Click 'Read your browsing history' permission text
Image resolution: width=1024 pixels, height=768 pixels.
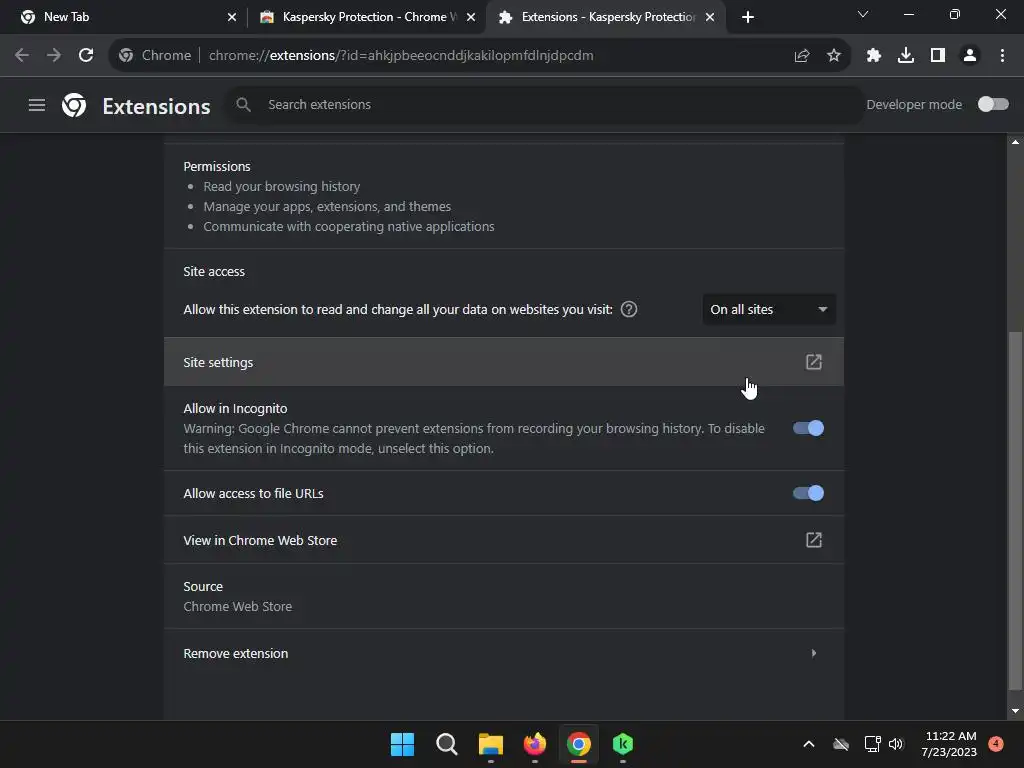pyautogui.click(x=281, y=187)
